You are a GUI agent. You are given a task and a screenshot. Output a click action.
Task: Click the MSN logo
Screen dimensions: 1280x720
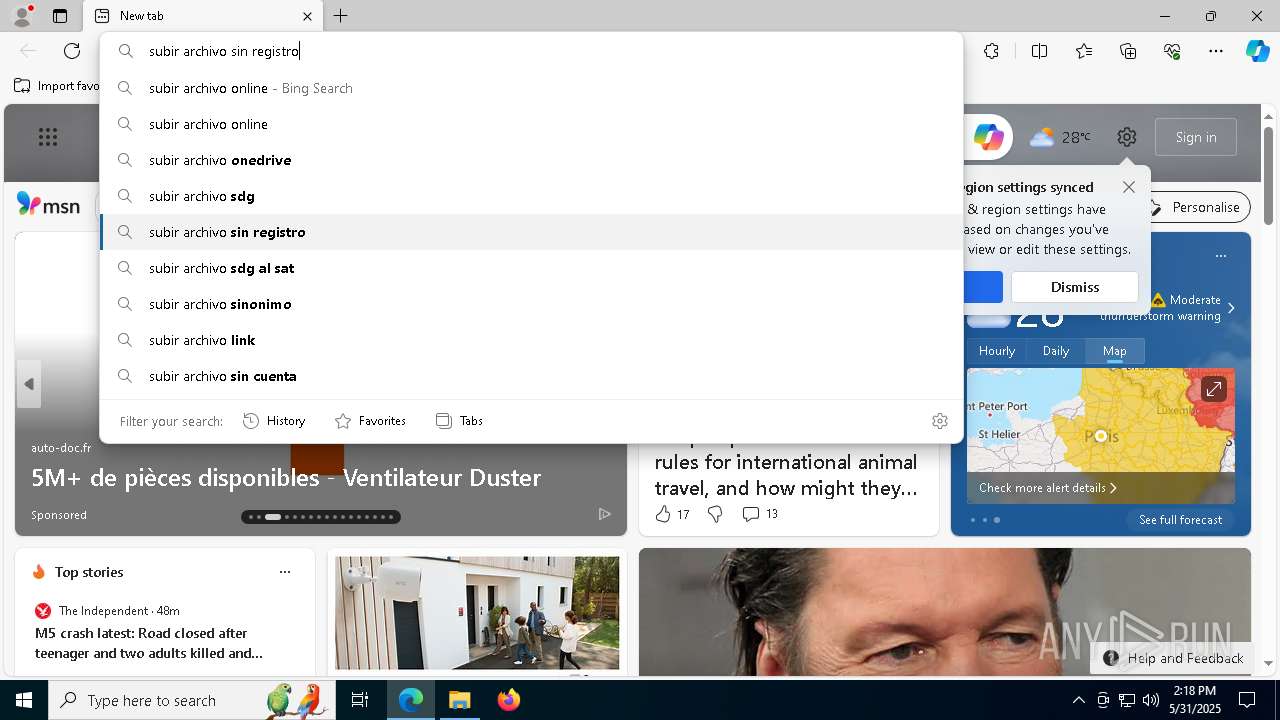point(48,205)
